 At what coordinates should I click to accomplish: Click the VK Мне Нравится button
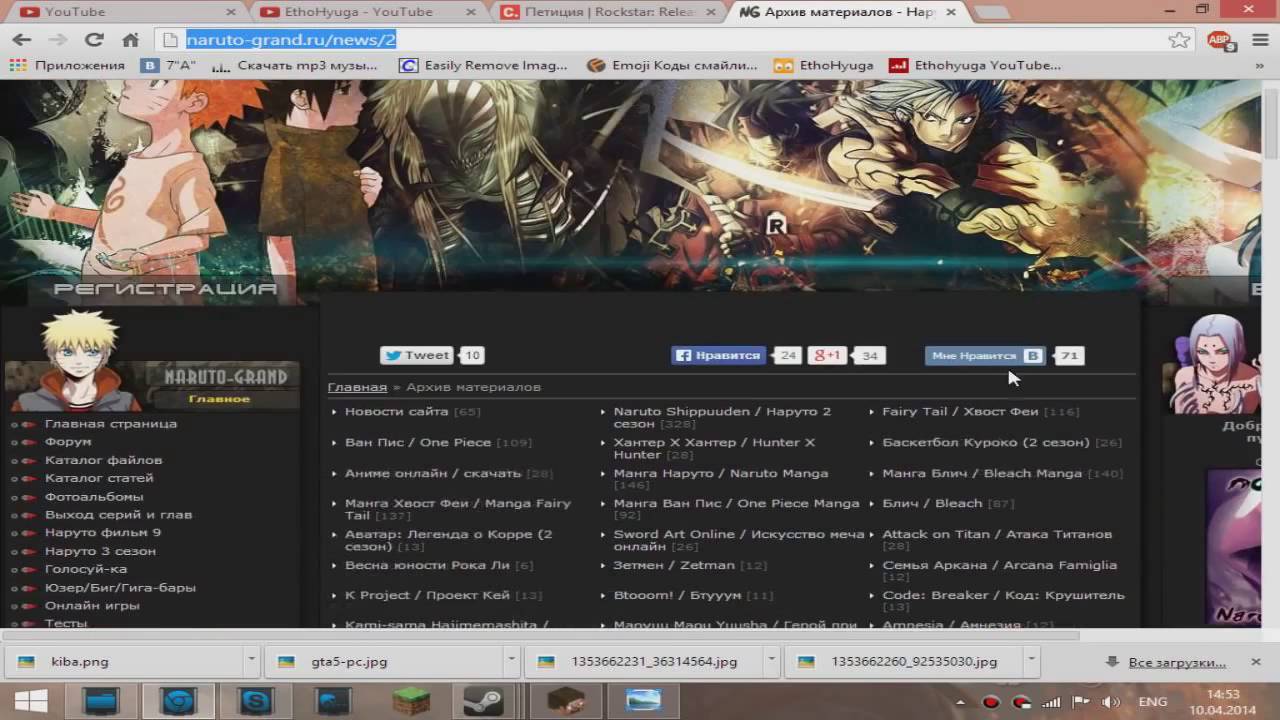coord(986,356)
